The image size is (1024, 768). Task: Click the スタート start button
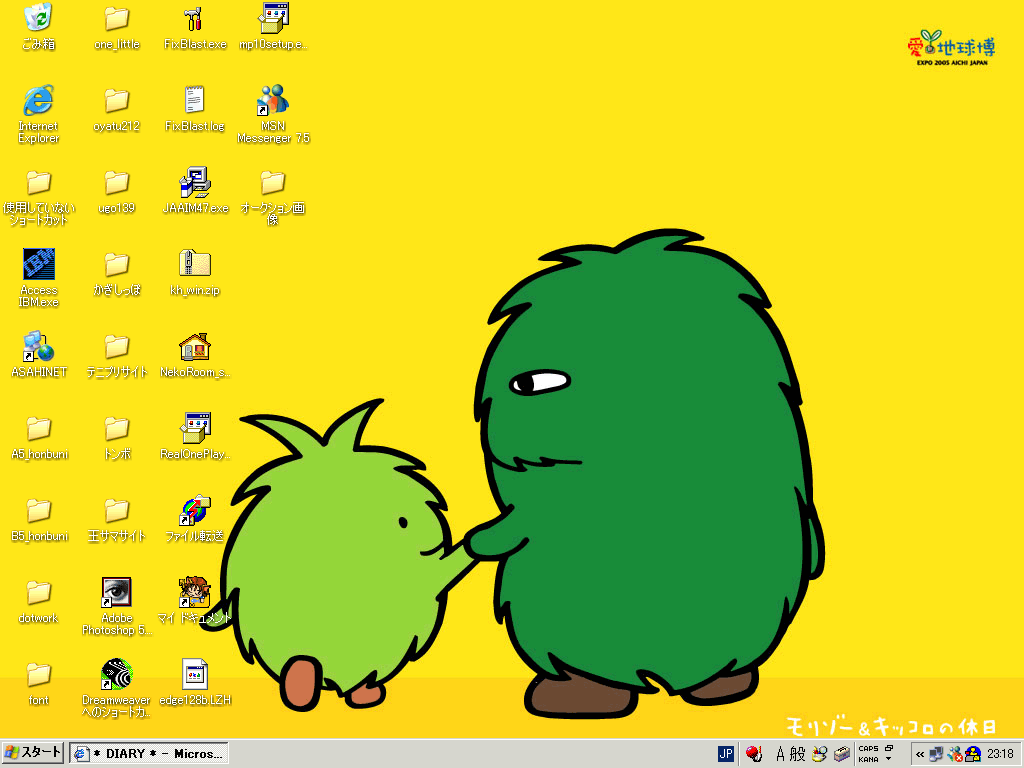33,753
